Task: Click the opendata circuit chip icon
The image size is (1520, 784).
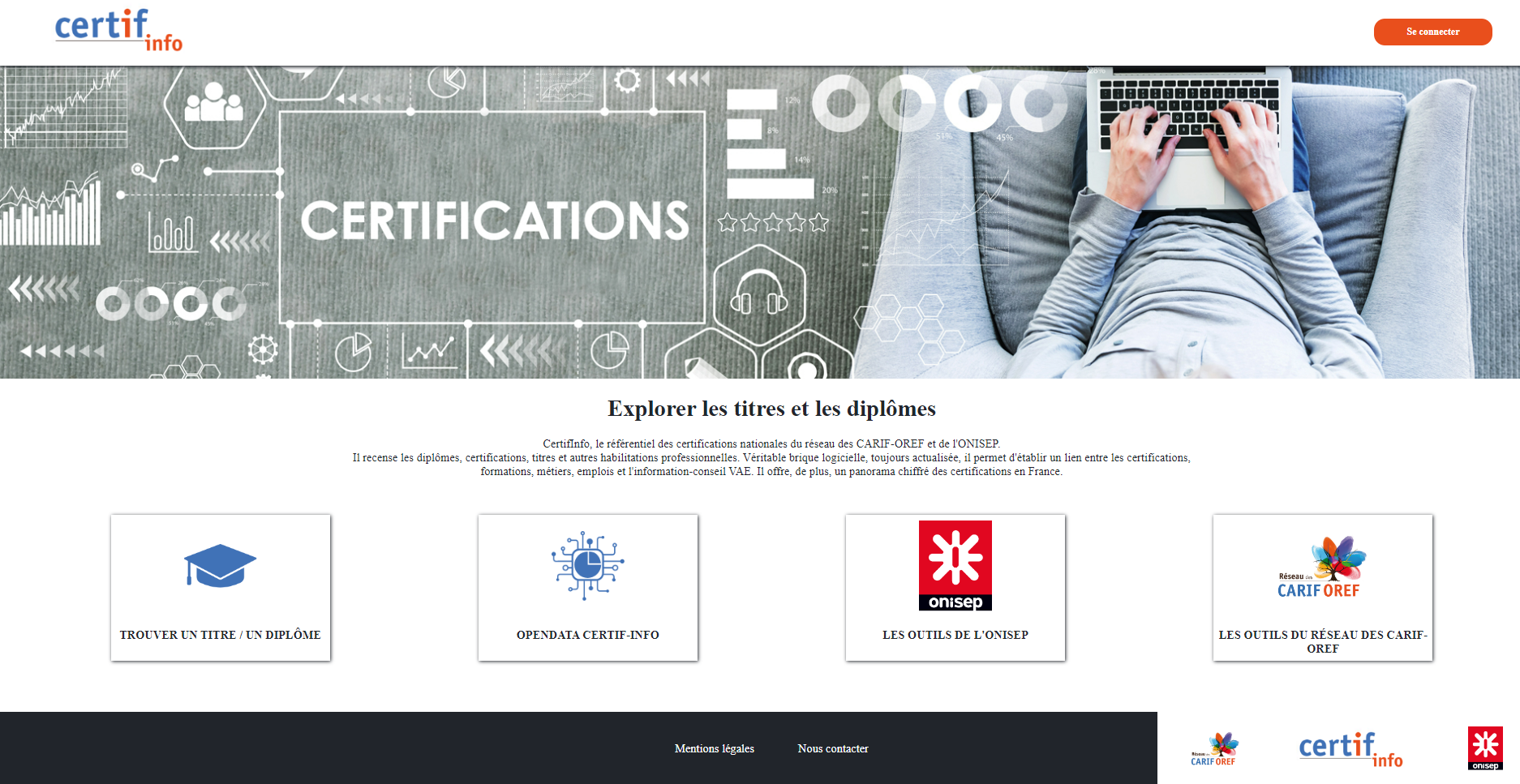Action: pos(587,565)
